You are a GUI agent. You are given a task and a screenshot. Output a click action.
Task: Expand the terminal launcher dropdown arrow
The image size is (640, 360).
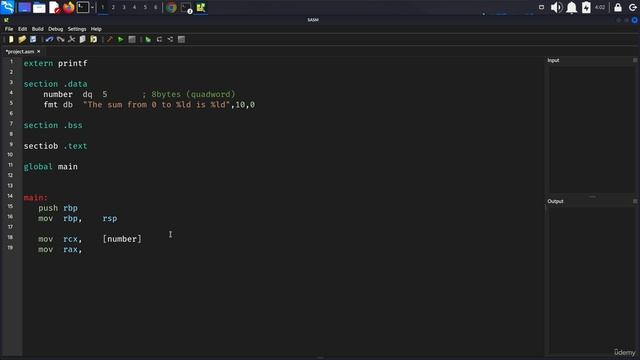(92, 7)
